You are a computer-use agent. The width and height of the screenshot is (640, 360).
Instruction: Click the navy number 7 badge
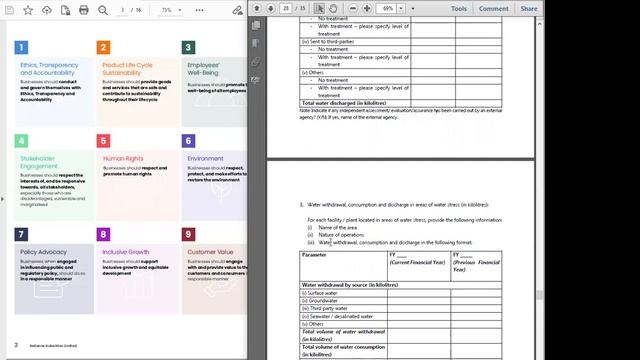(x=21, y=234)
